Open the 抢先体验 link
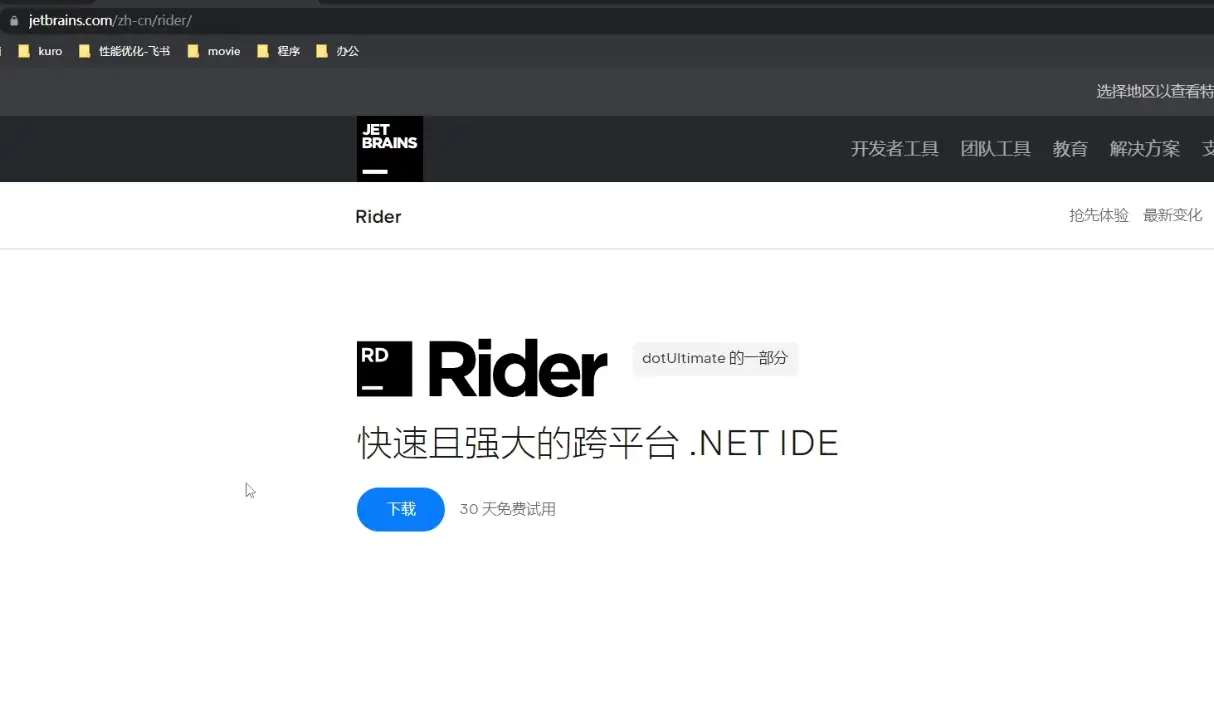The image size is (1214, 717). 1099,215
